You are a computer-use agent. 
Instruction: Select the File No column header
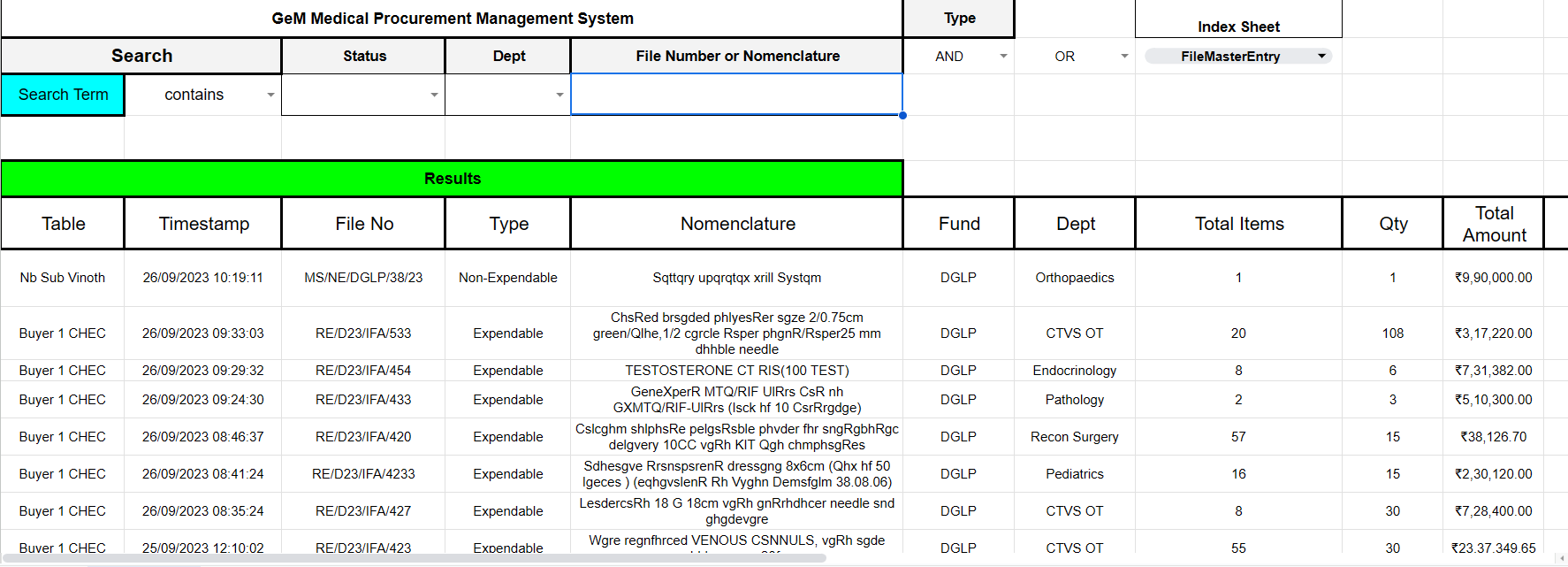pos(363,224)
